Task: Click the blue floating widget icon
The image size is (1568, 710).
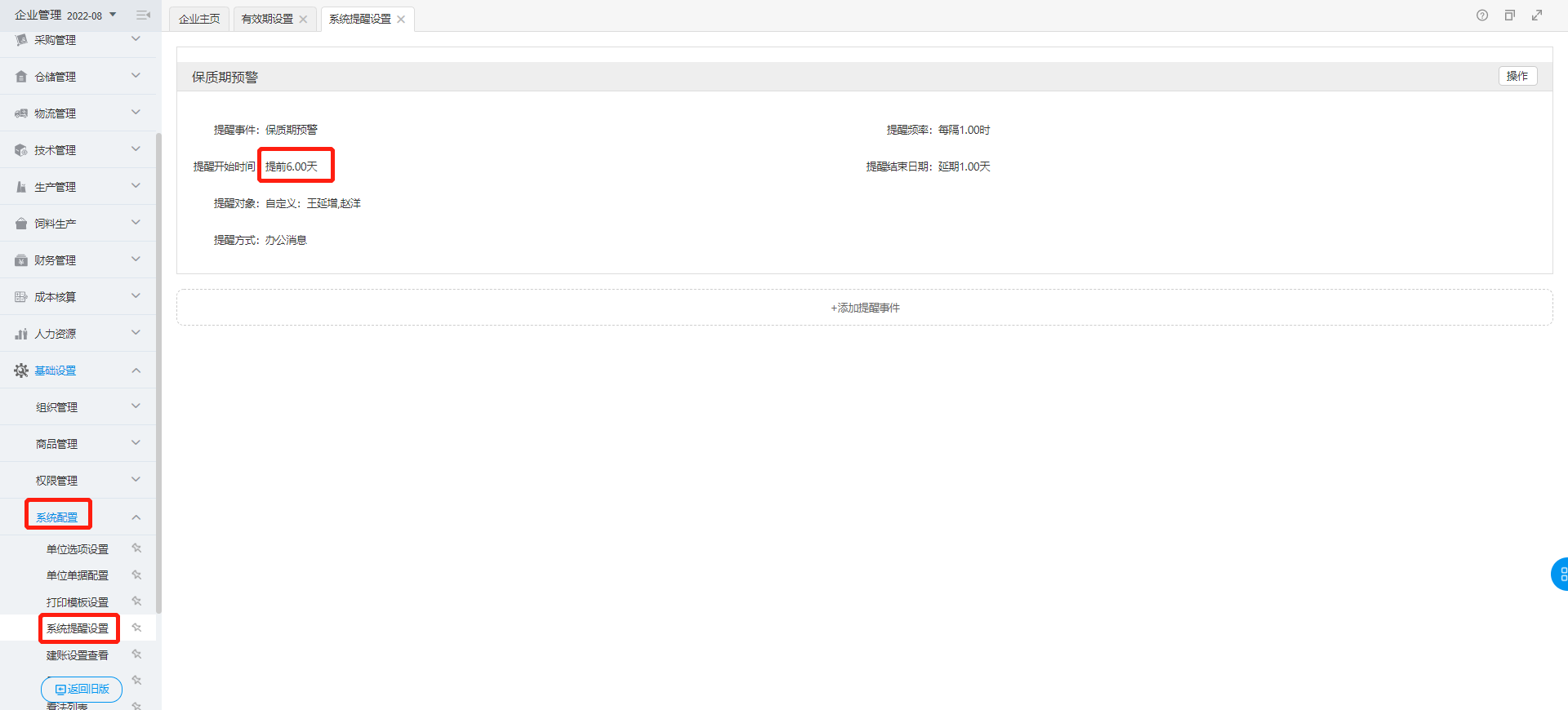Action: [x=1560, y=574]
